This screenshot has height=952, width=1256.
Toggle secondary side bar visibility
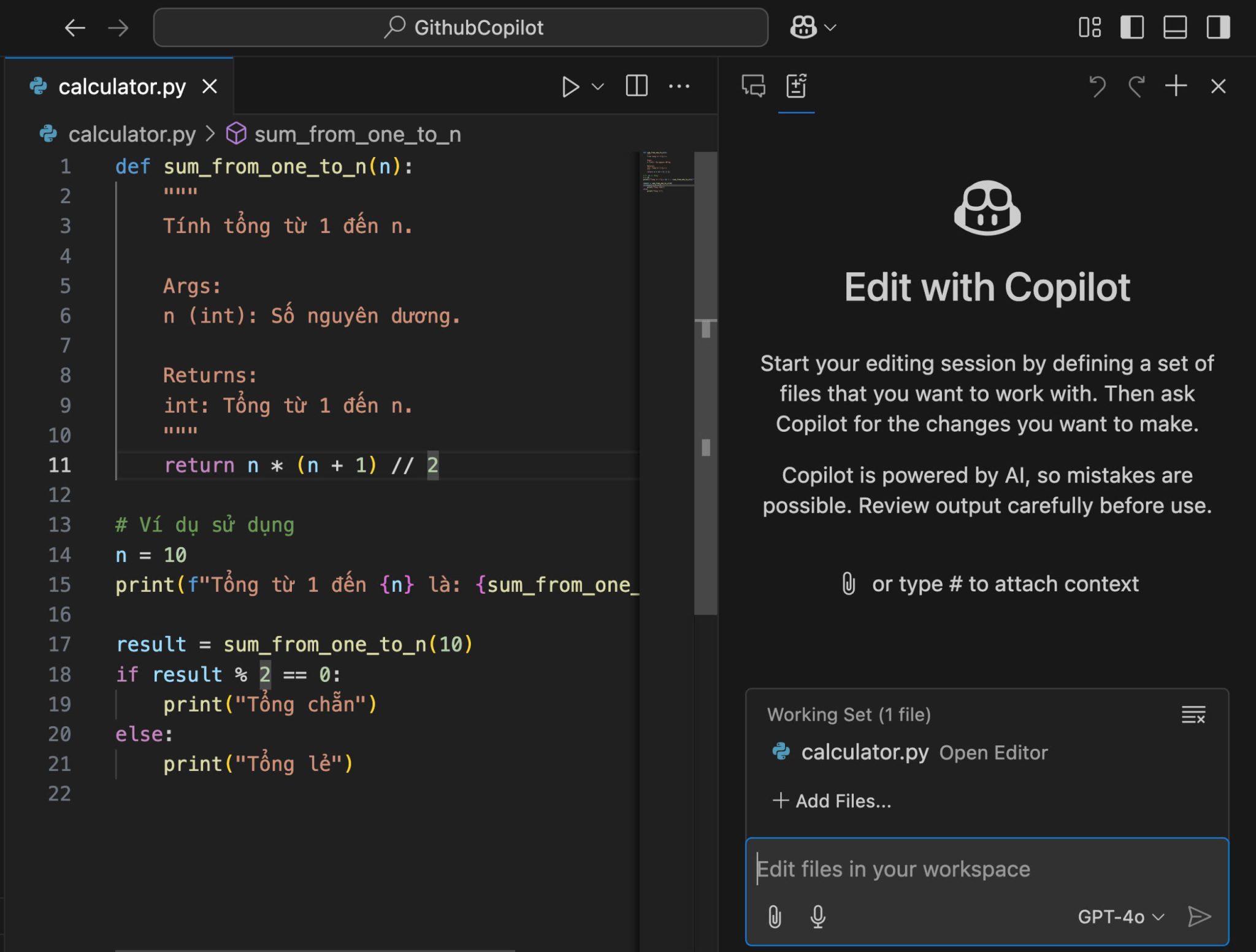point(1217,28)
